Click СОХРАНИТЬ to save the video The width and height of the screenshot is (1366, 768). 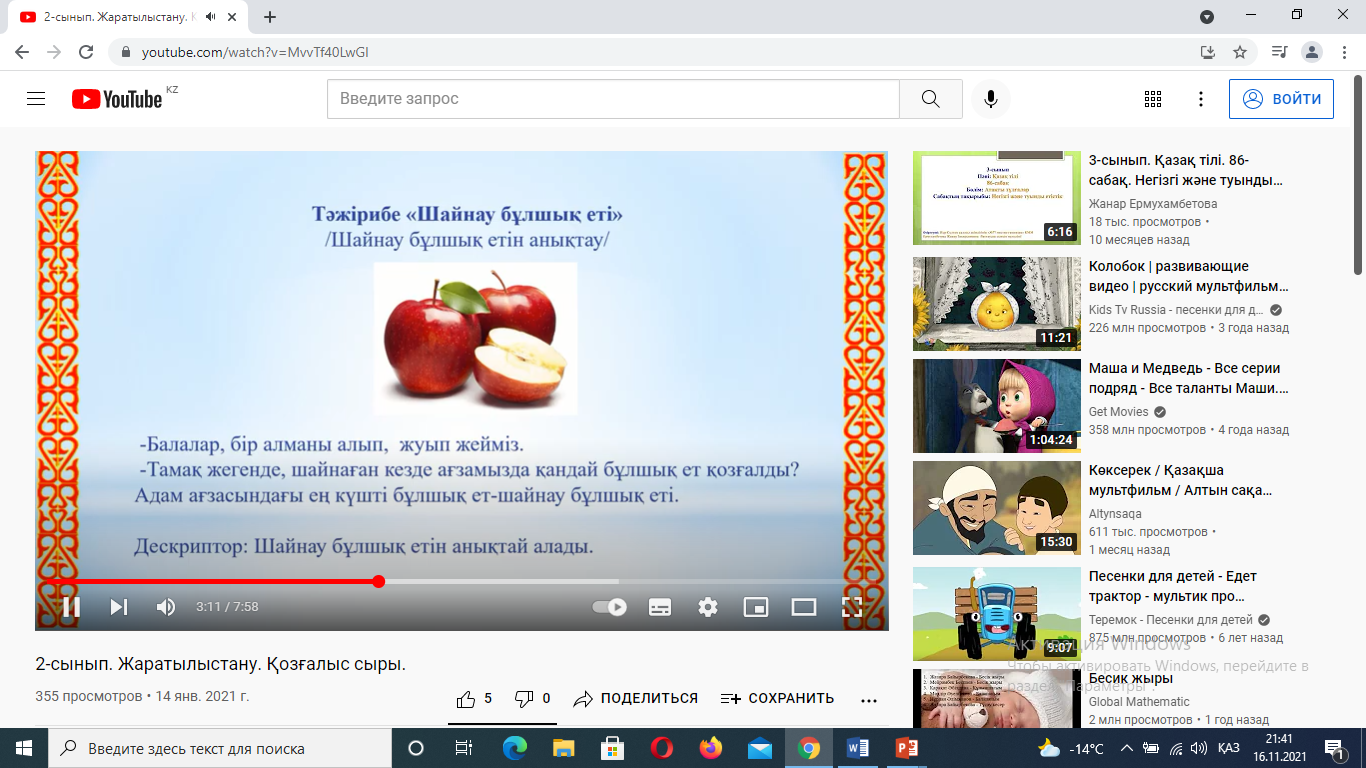(777, 699)
